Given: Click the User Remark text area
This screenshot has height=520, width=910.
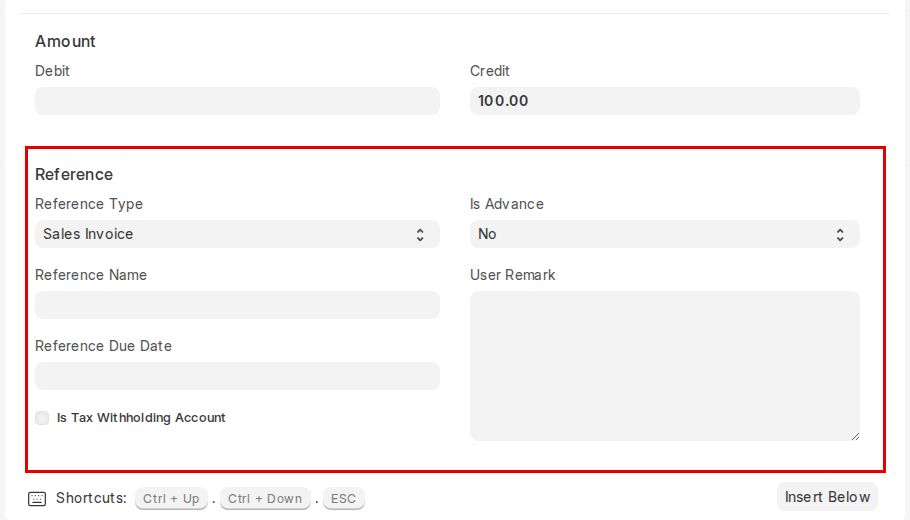Looking at the screenshot, I should tap(665, 366).
